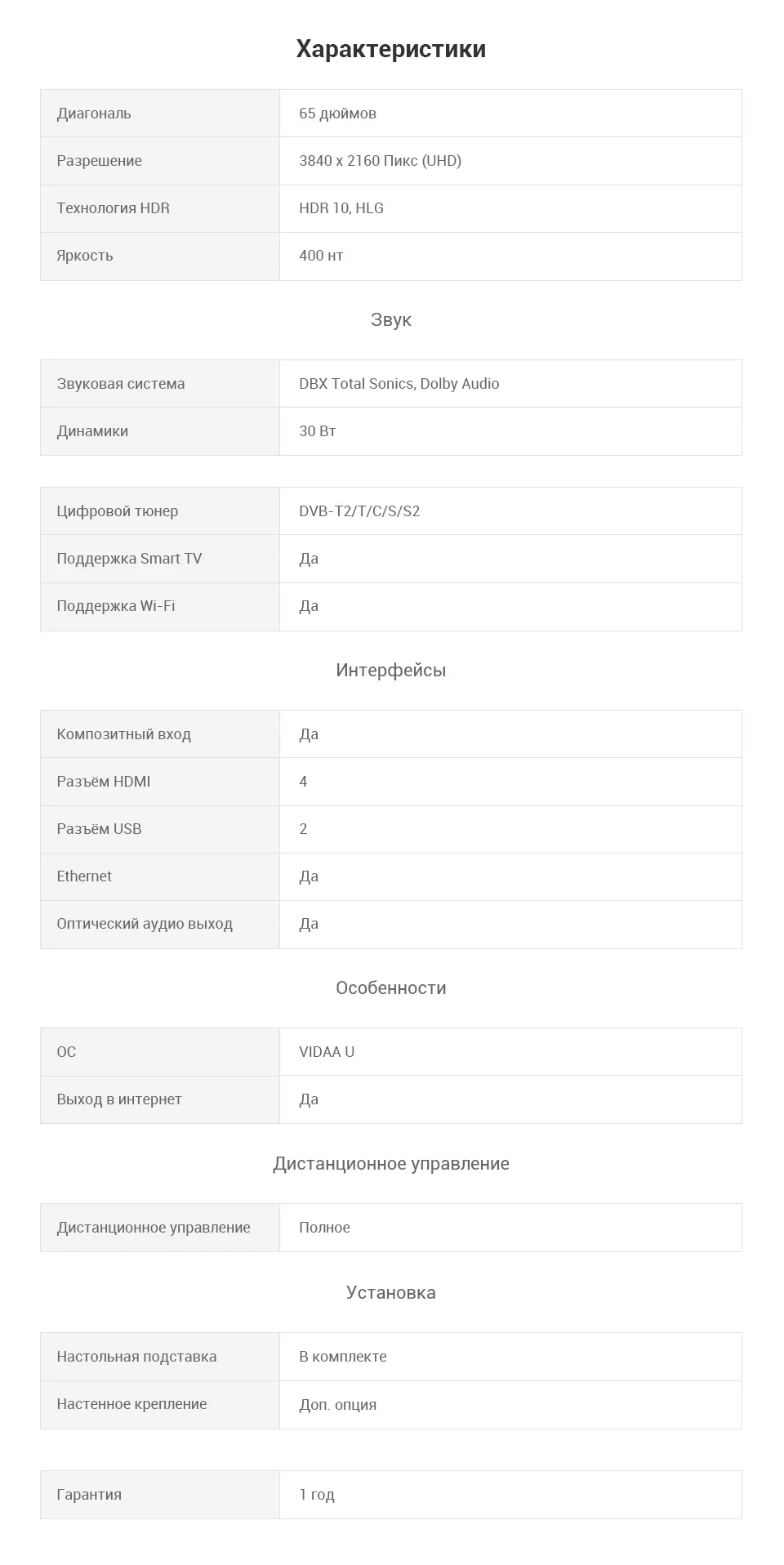Click the 3840 x 2160 Пикс (UHD) value

(x=380, y=161)
